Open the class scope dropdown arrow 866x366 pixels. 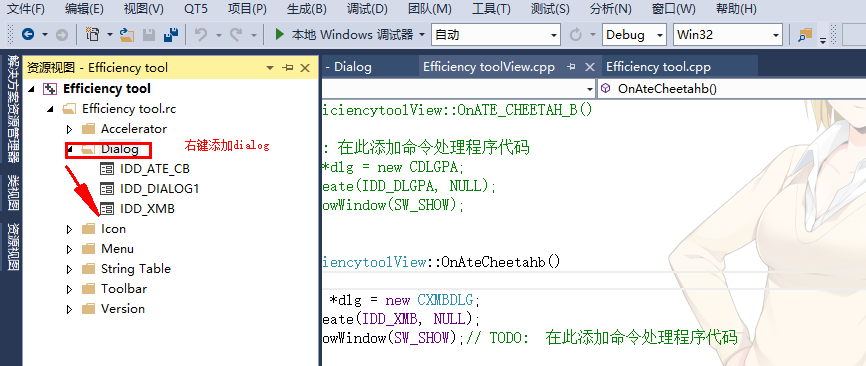tap(589, 88)
